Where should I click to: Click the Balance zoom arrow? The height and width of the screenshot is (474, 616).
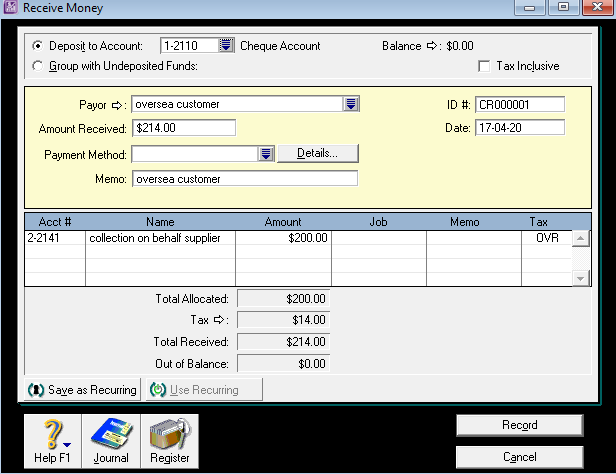coord(431,46)
